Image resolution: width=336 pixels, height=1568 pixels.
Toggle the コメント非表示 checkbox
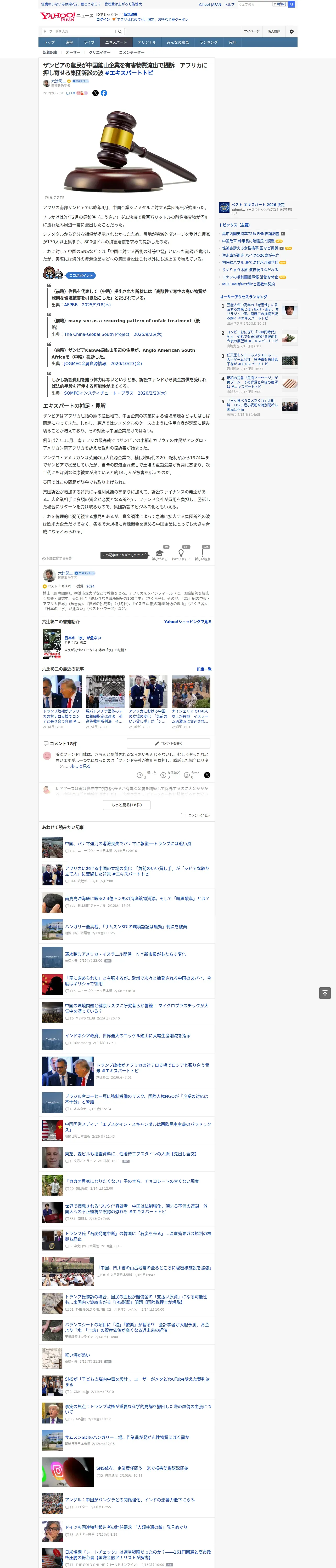point(183,816)
